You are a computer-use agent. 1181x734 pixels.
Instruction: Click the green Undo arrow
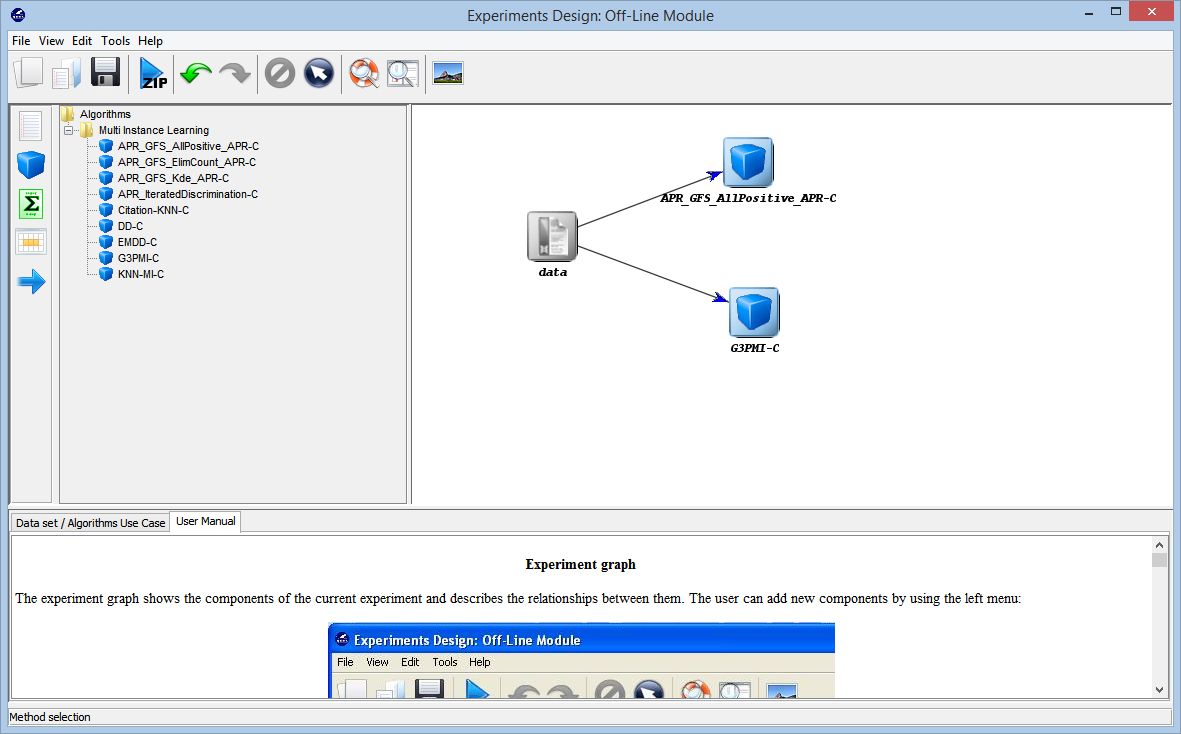tap(196, 73)
